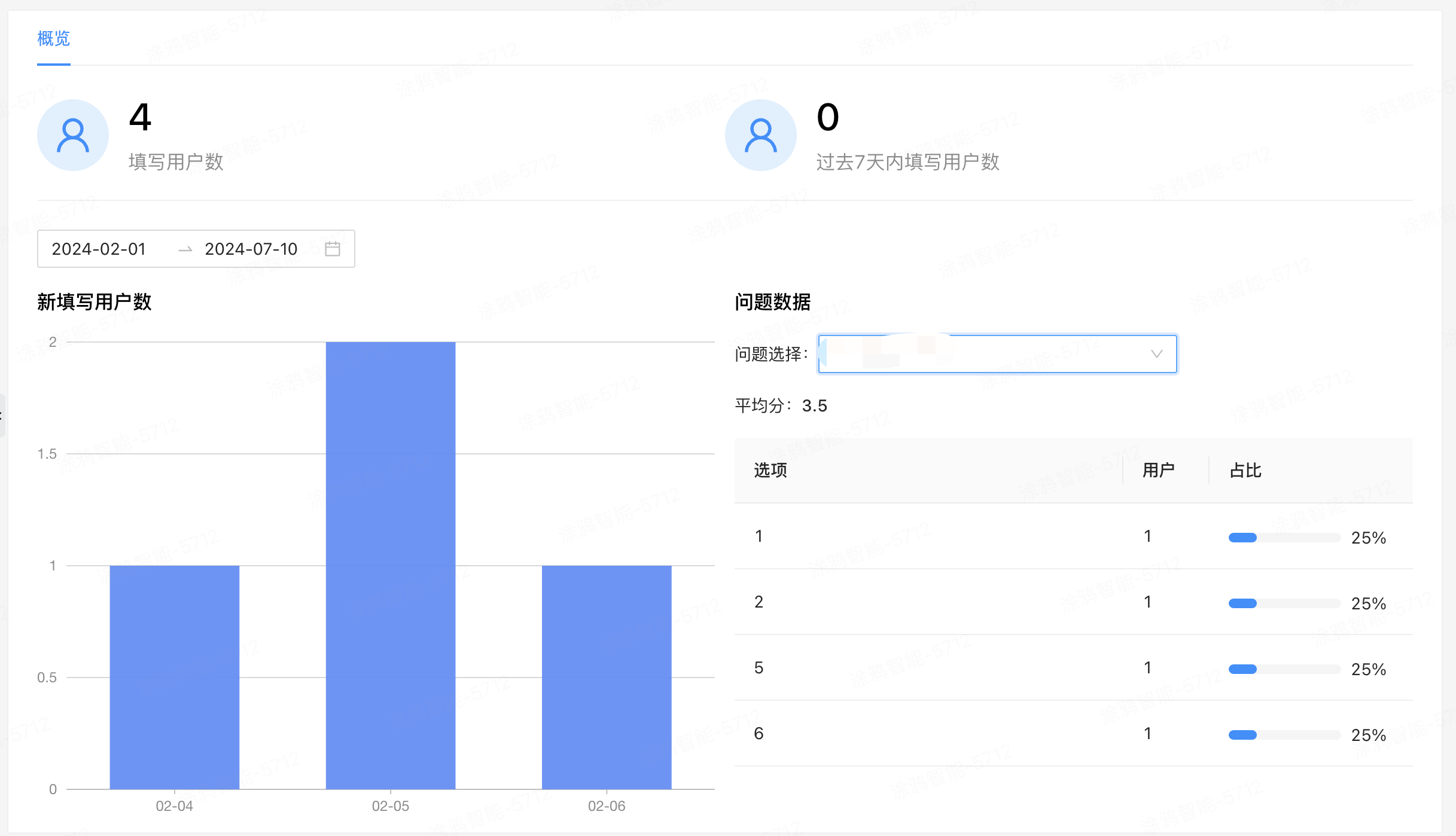1456x836 pixels.
Task: Click the 25% value in option 1 row
Action: (x=1369, y=538)
